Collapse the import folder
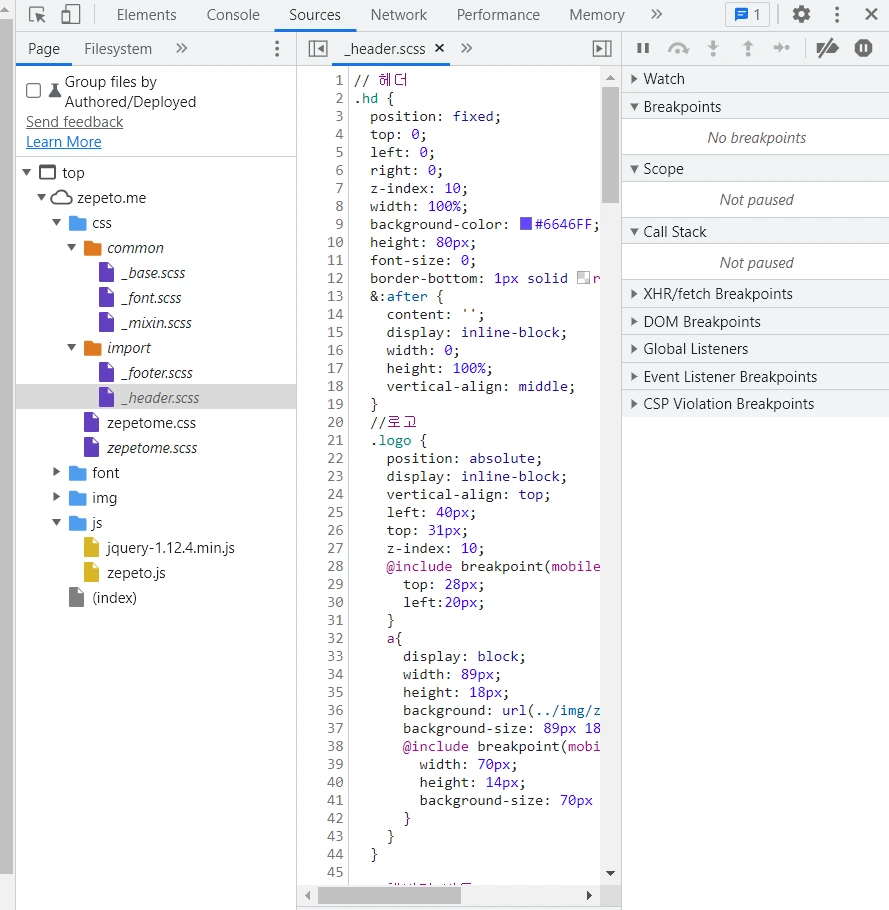The image size is (889, 910). pos(72,348)
